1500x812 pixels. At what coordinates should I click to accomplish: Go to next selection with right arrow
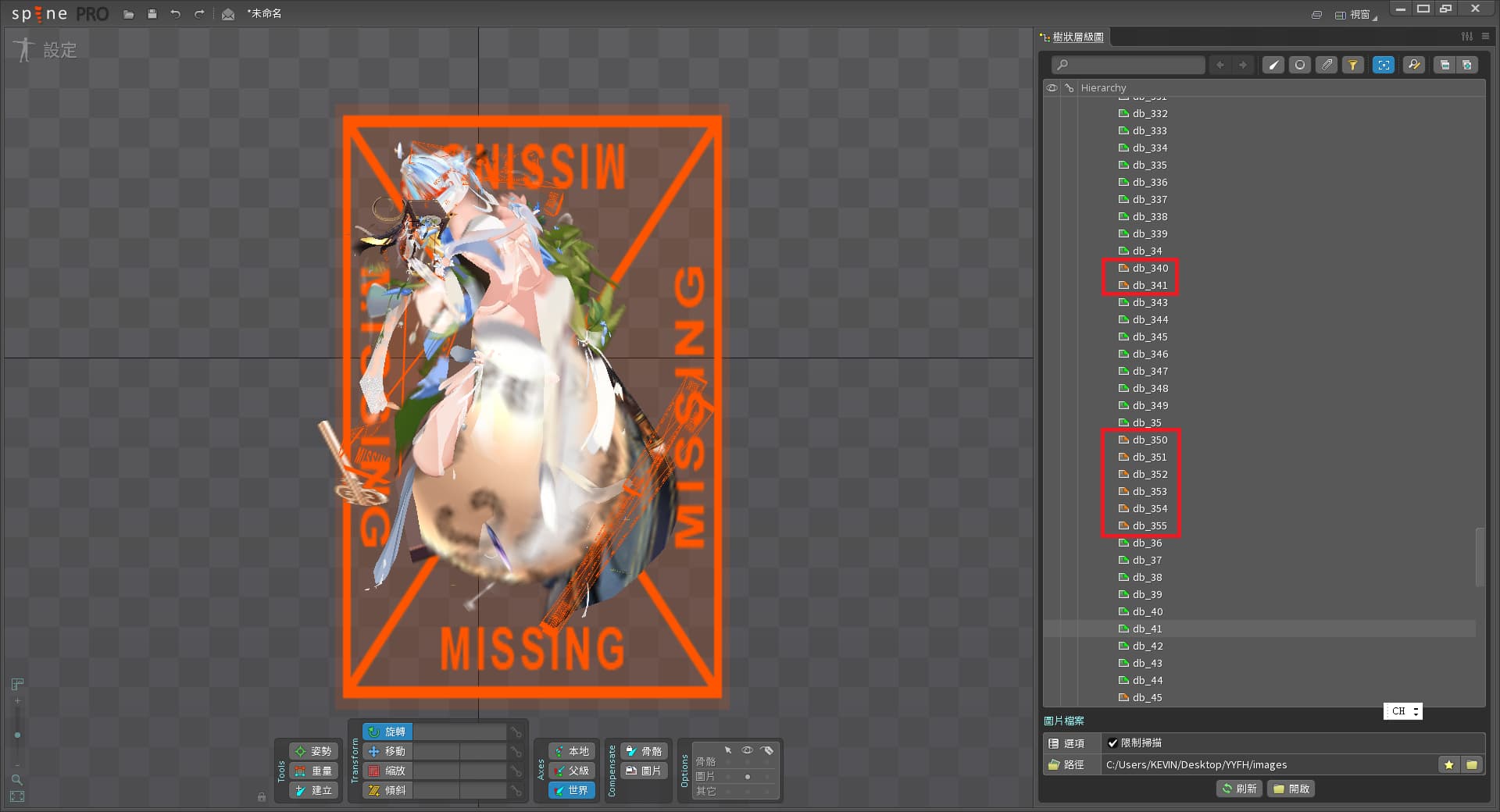(x=1243, y=65)
